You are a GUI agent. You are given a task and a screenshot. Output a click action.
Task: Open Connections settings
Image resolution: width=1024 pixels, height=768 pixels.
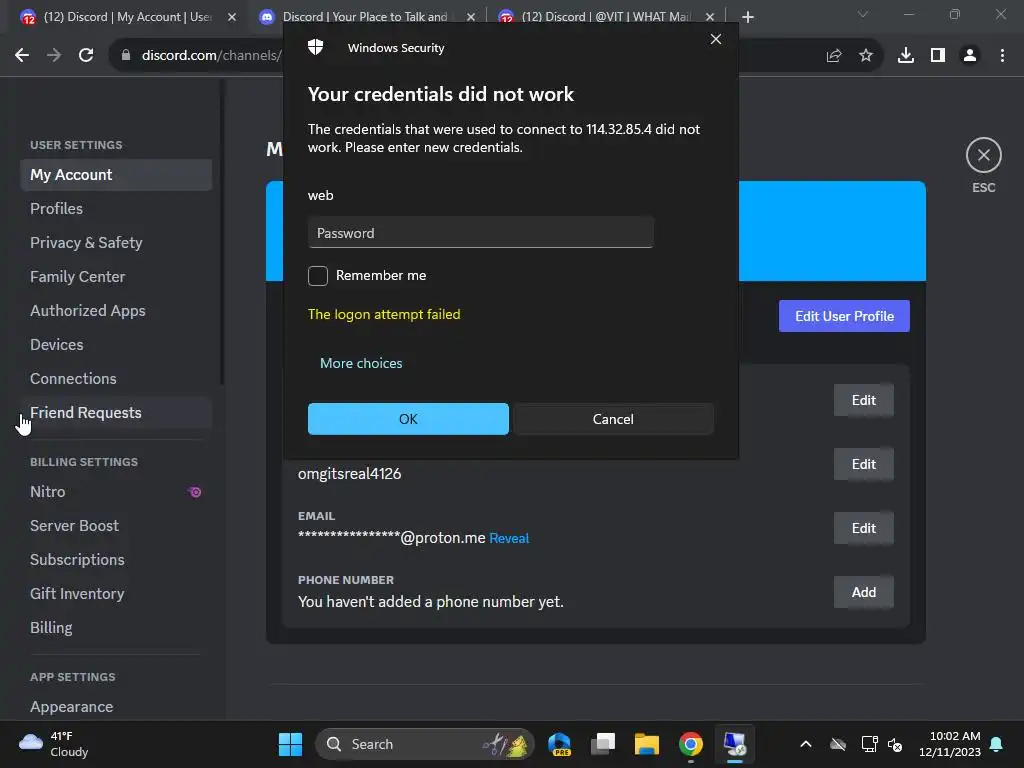point(116,379)
